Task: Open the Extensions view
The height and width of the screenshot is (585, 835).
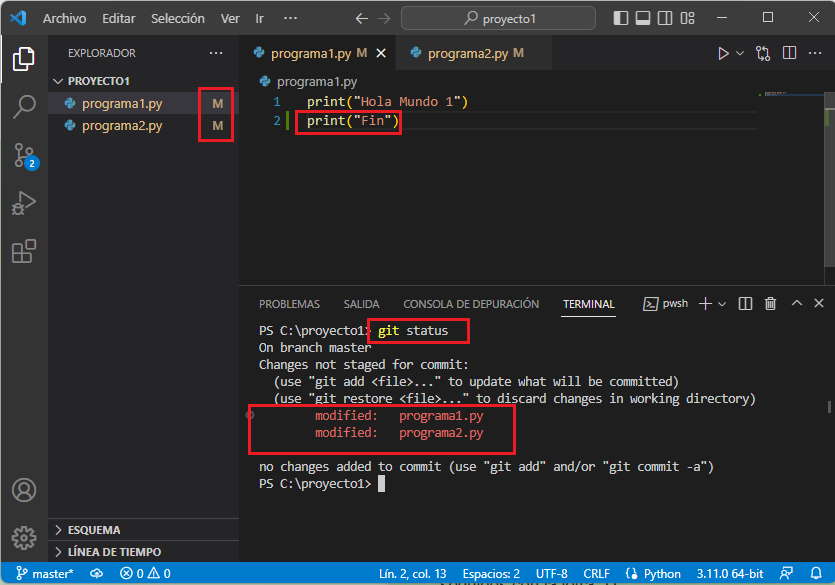Action: [23, 251]
